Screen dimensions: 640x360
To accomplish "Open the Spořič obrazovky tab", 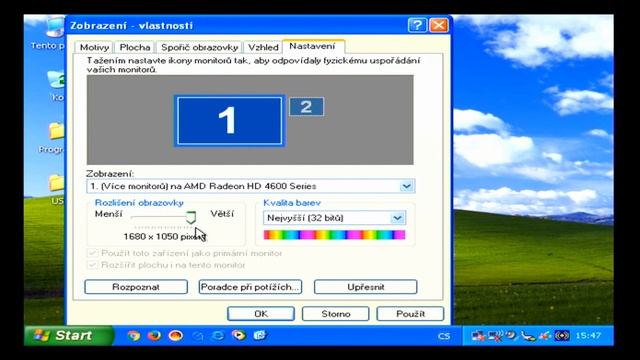I will coord(199,47).
